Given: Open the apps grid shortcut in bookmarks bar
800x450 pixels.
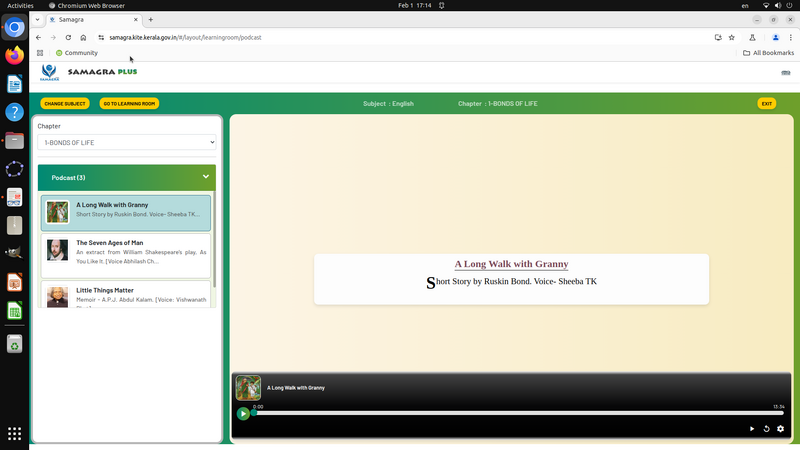Looking at the screenshot, I should coord(40,53).
